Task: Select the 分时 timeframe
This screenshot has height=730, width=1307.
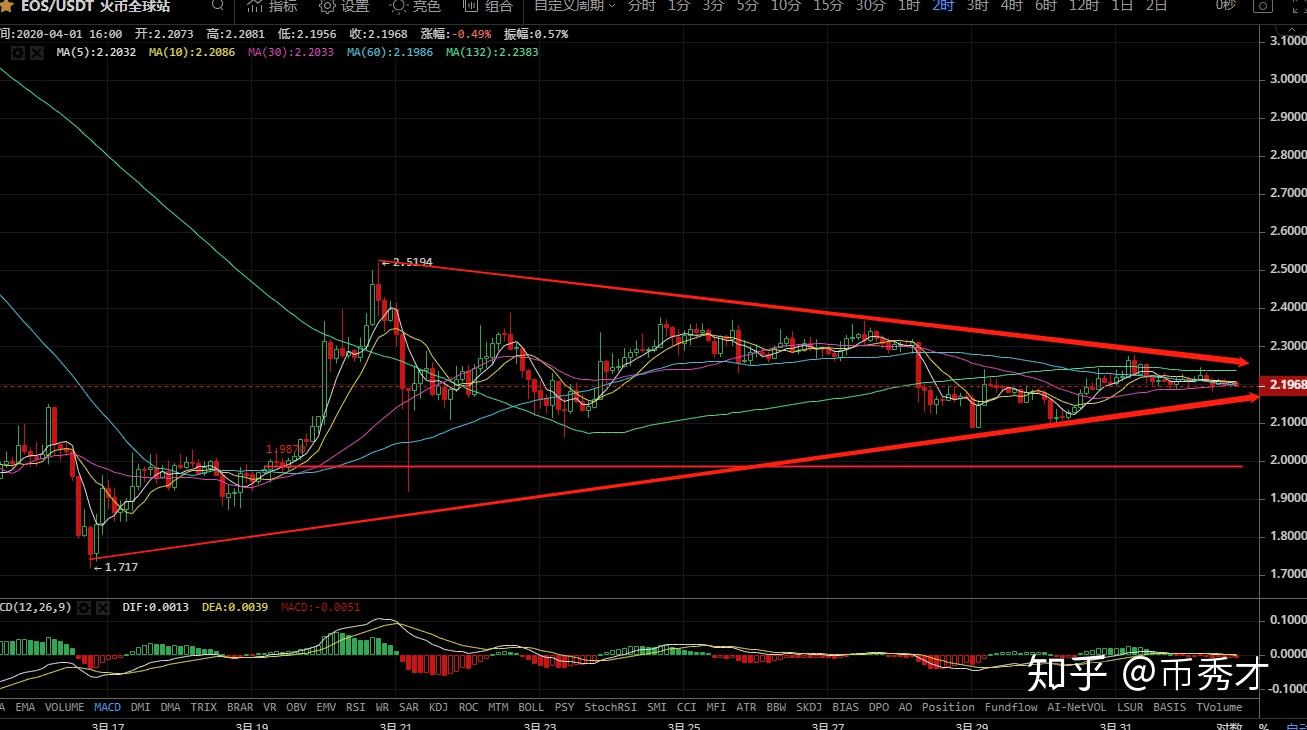Action: 641,5
